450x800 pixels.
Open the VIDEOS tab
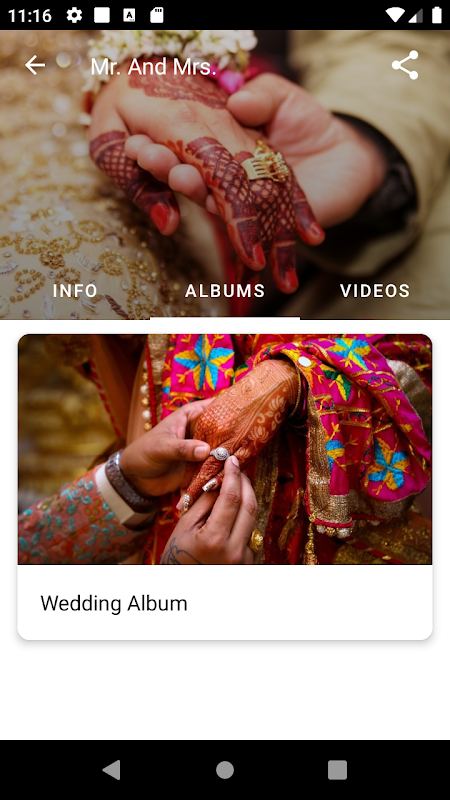375,291
